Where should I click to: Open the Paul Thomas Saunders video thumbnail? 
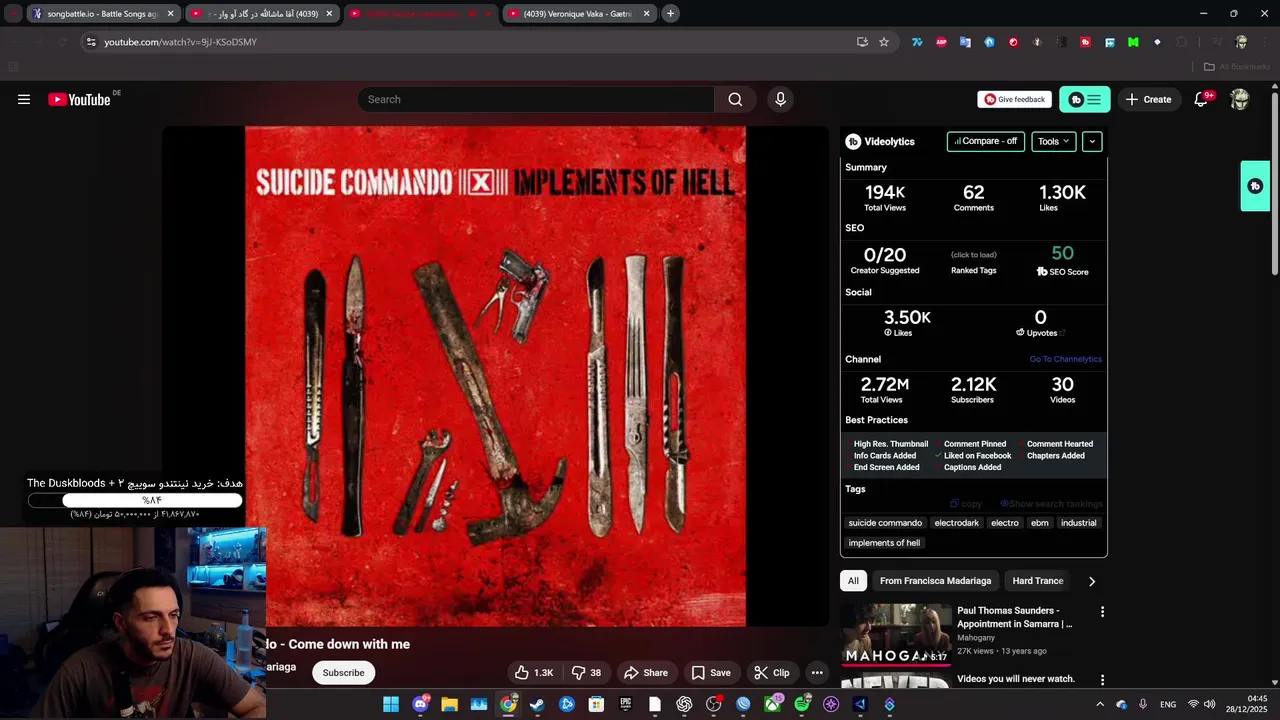pyautogui.click(x=894, y=634)
